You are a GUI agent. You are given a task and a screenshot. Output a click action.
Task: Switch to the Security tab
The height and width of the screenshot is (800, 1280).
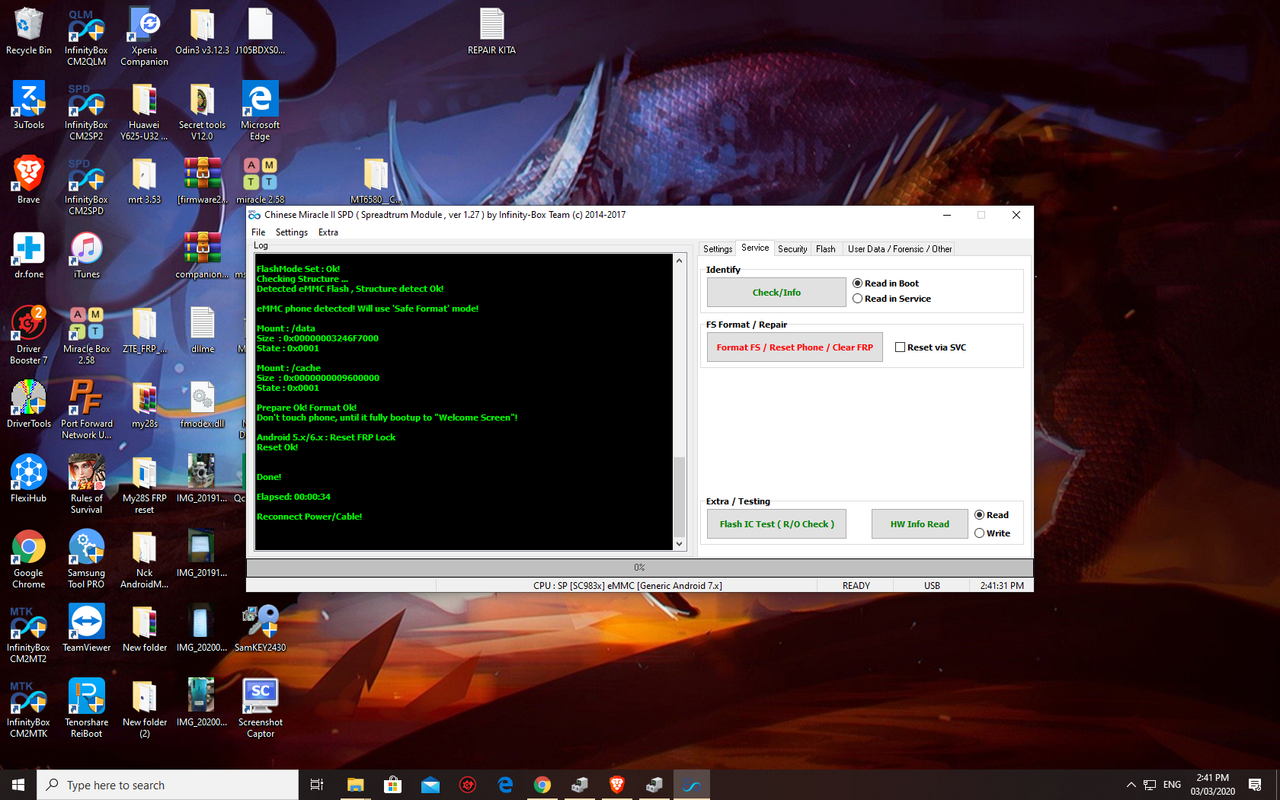click(x=792, y=249)
